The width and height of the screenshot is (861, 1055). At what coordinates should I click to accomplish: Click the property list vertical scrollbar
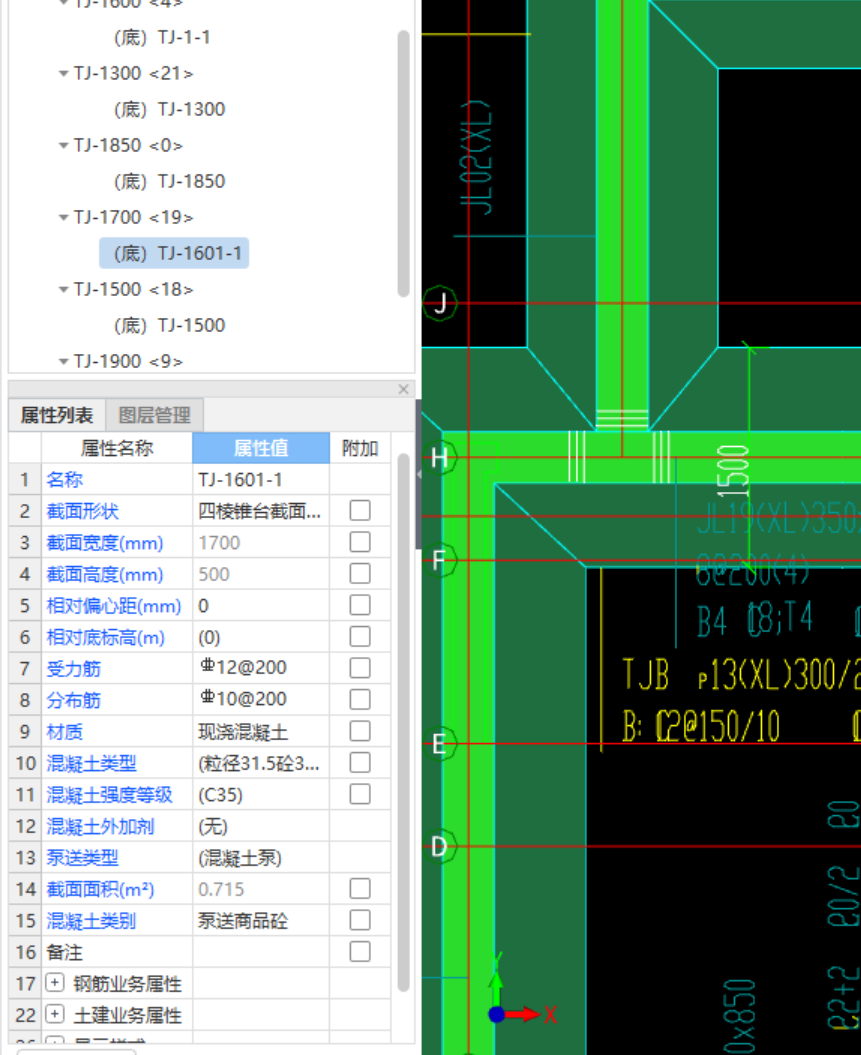tap(404, 723)
